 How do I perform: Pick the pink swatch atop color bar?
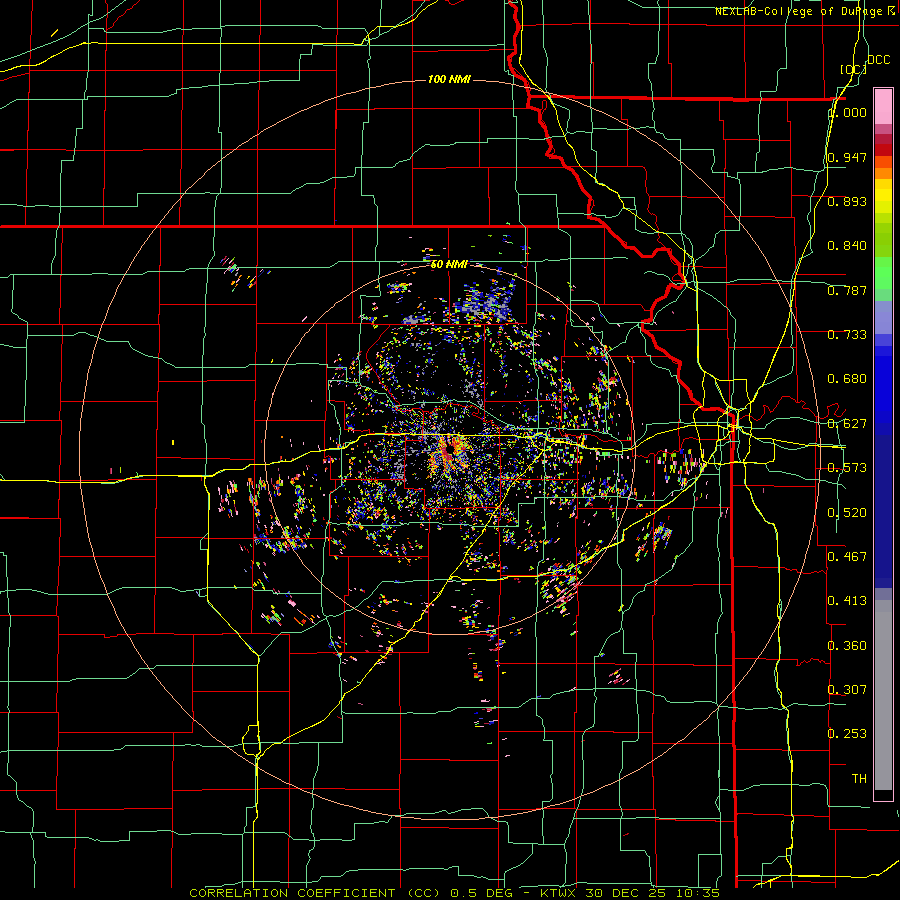[x=883, y=106]
